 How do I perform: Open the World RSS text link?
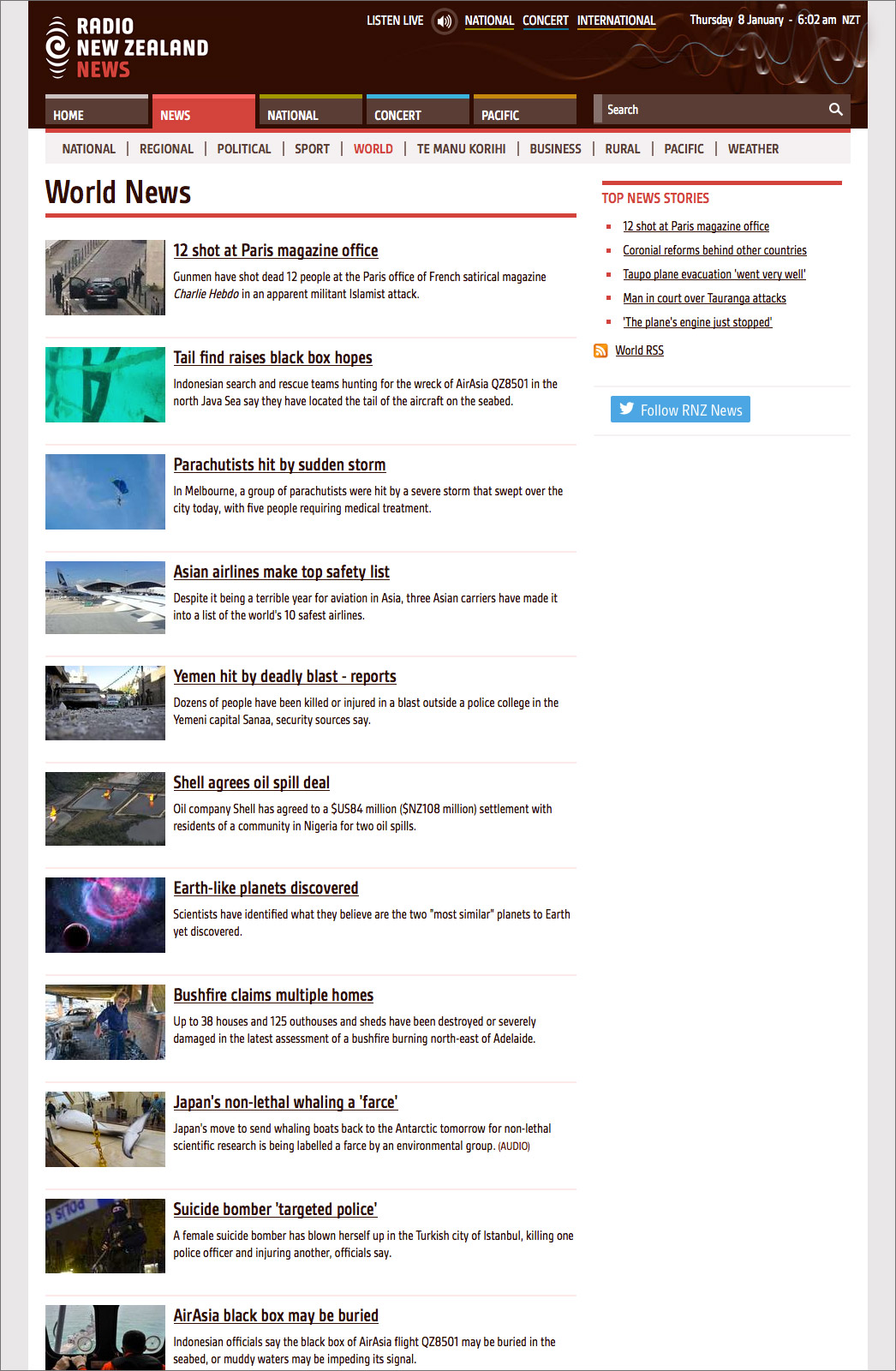pyautogui.click(x=640, y=350)
